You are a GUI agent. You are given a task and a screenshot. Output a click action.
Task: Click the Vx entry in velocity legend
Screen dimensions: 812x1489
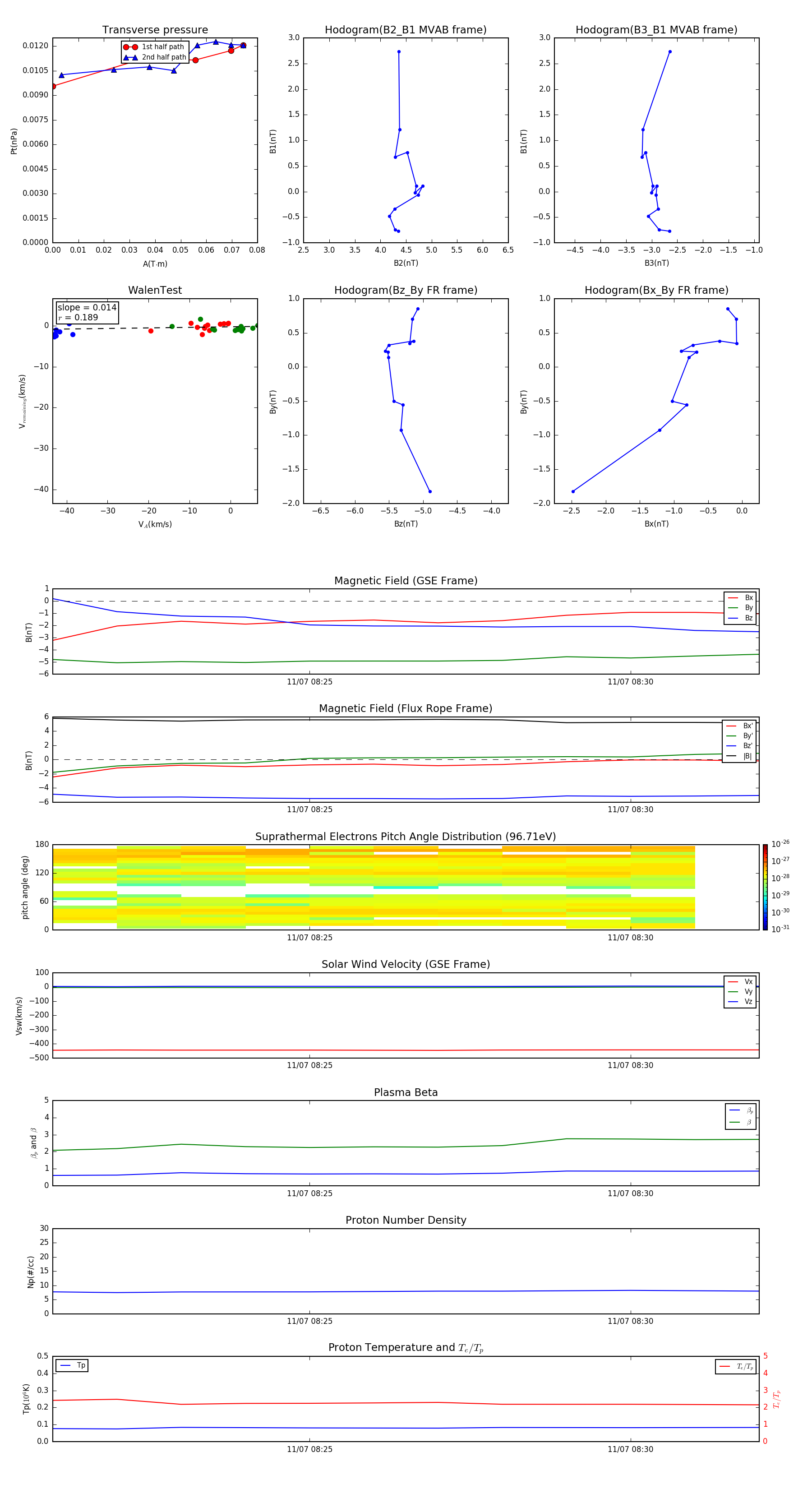pos(740,981)
